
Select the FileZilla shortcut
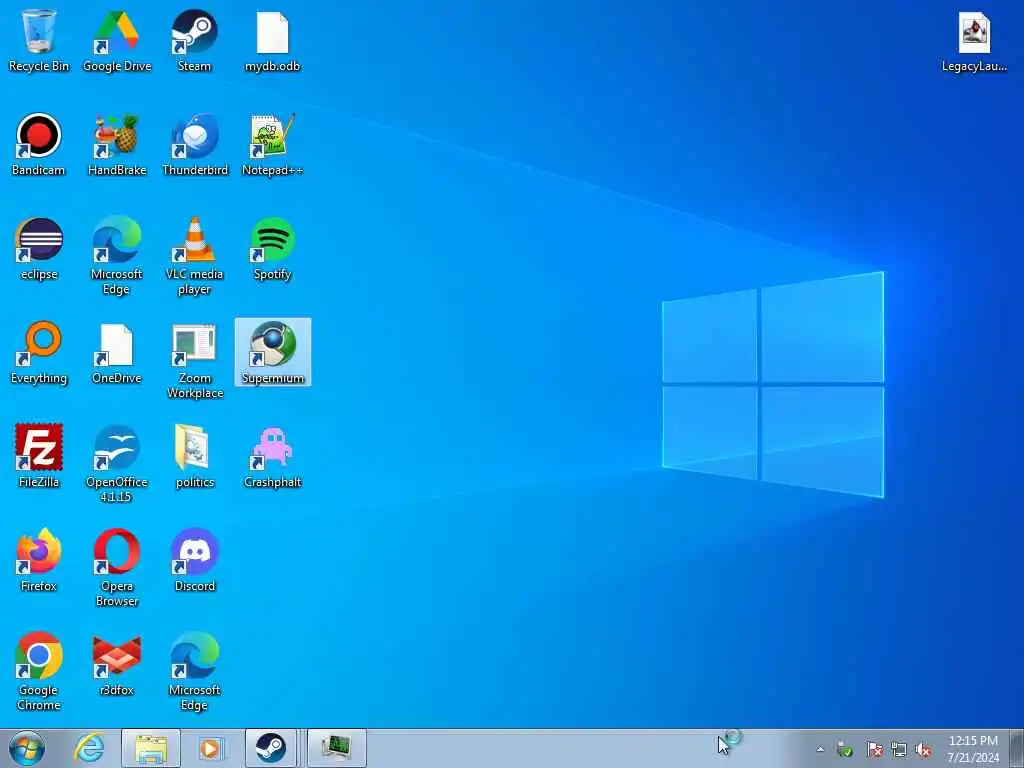pos(39,456)
